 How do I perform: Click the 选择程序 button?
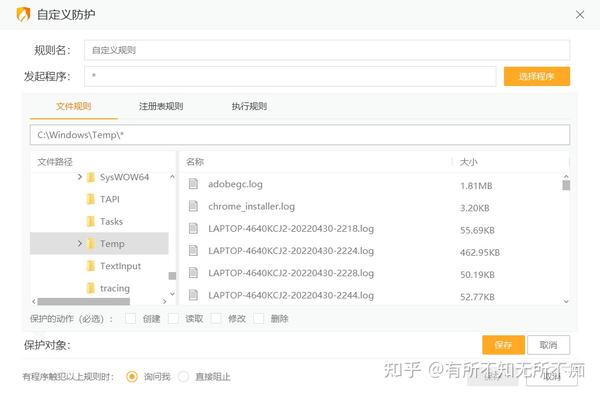(537, 76)
